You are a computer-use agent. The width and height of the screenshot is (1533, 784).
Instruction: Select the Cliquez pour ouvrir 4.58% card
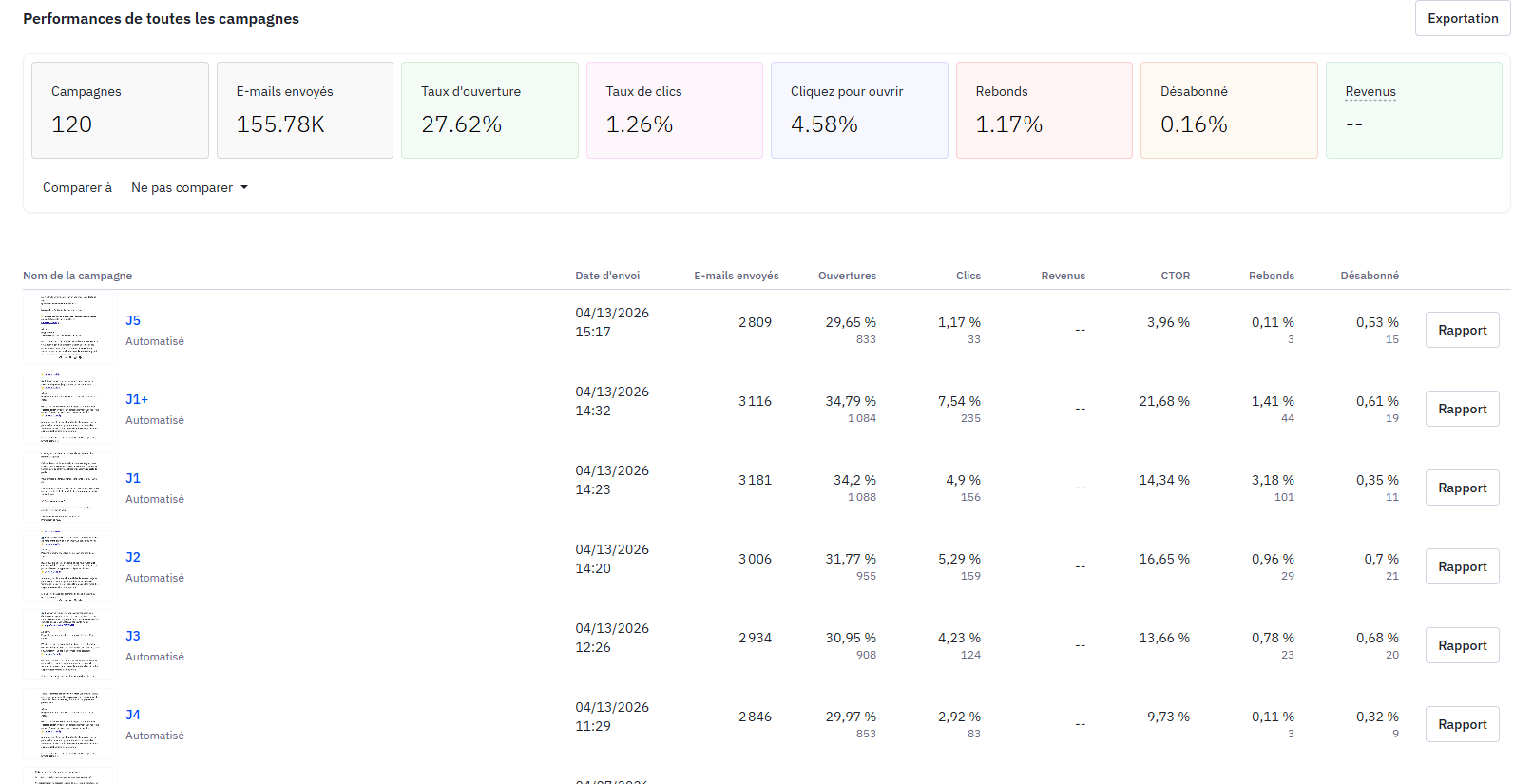point(859,110)
